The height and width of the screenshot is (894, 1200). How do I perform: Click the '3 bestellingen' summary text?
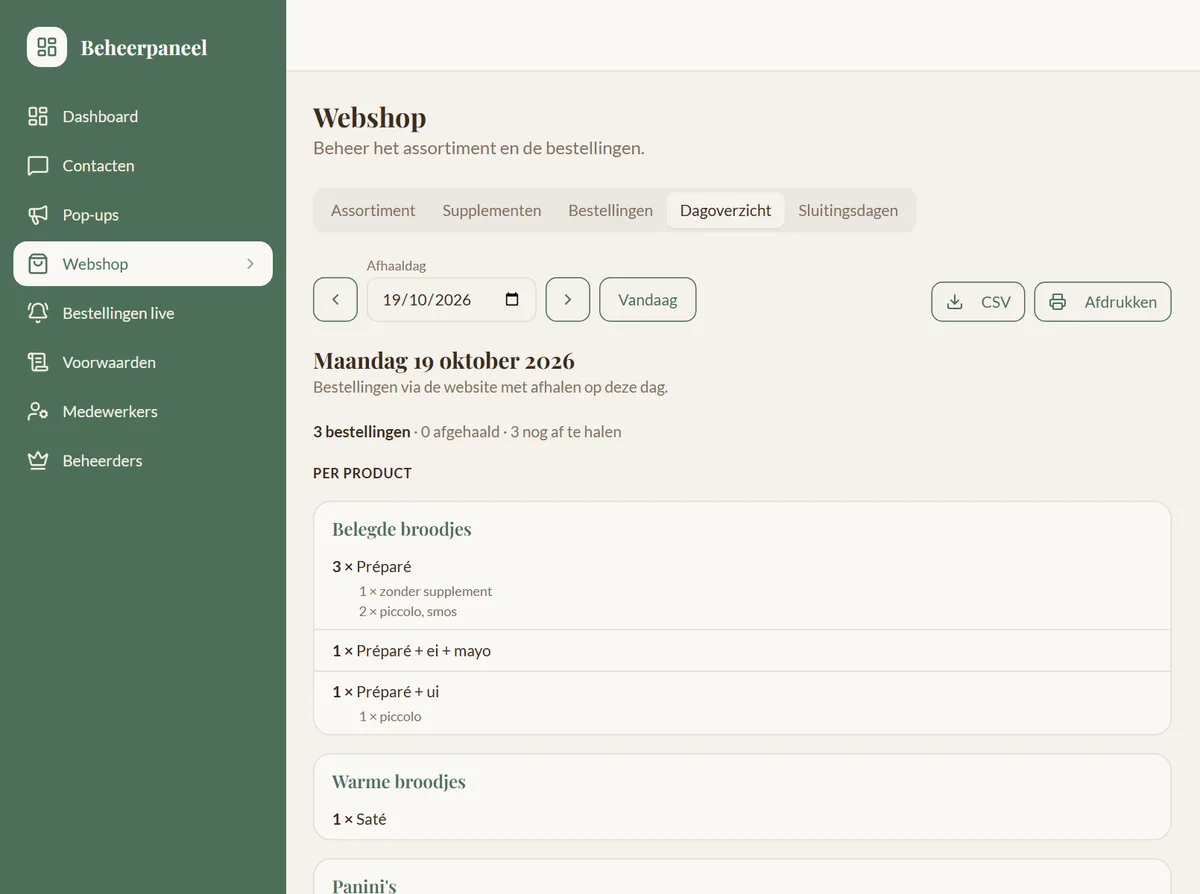pyautogui.click(x=362, y=432)
